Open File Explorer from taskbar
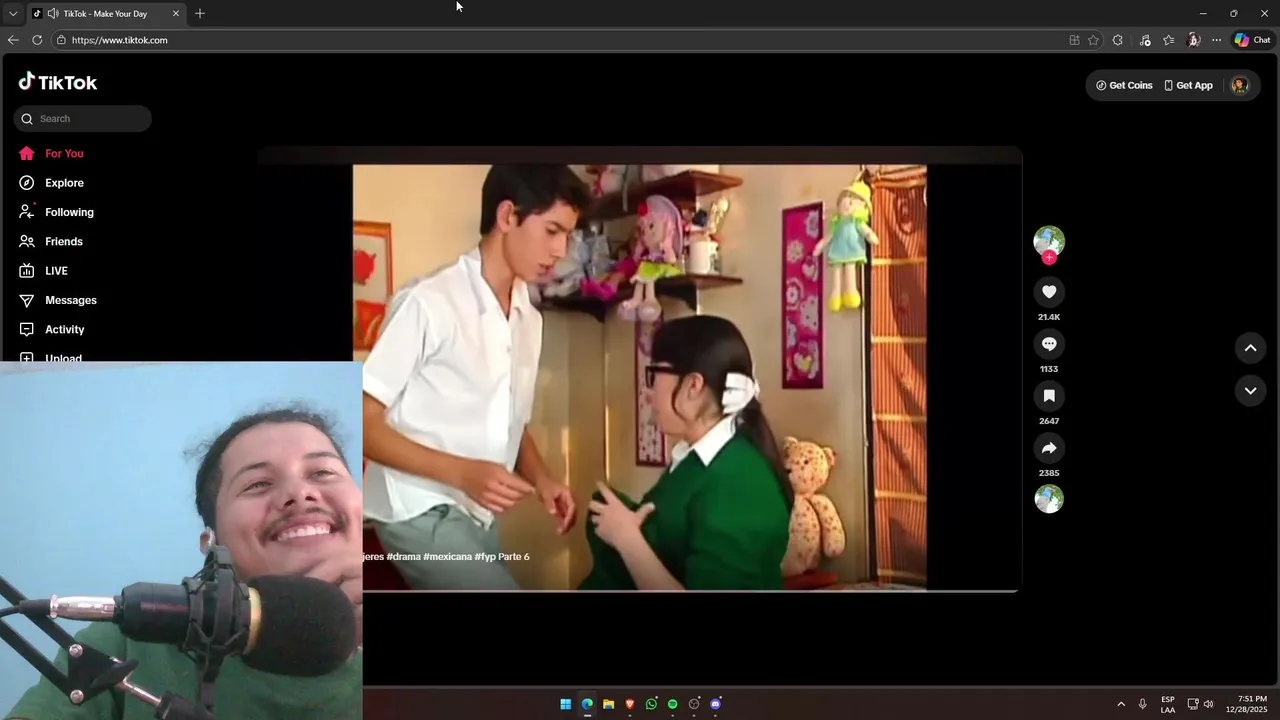Screen dimensions: 1280x720 click(608, 704)
